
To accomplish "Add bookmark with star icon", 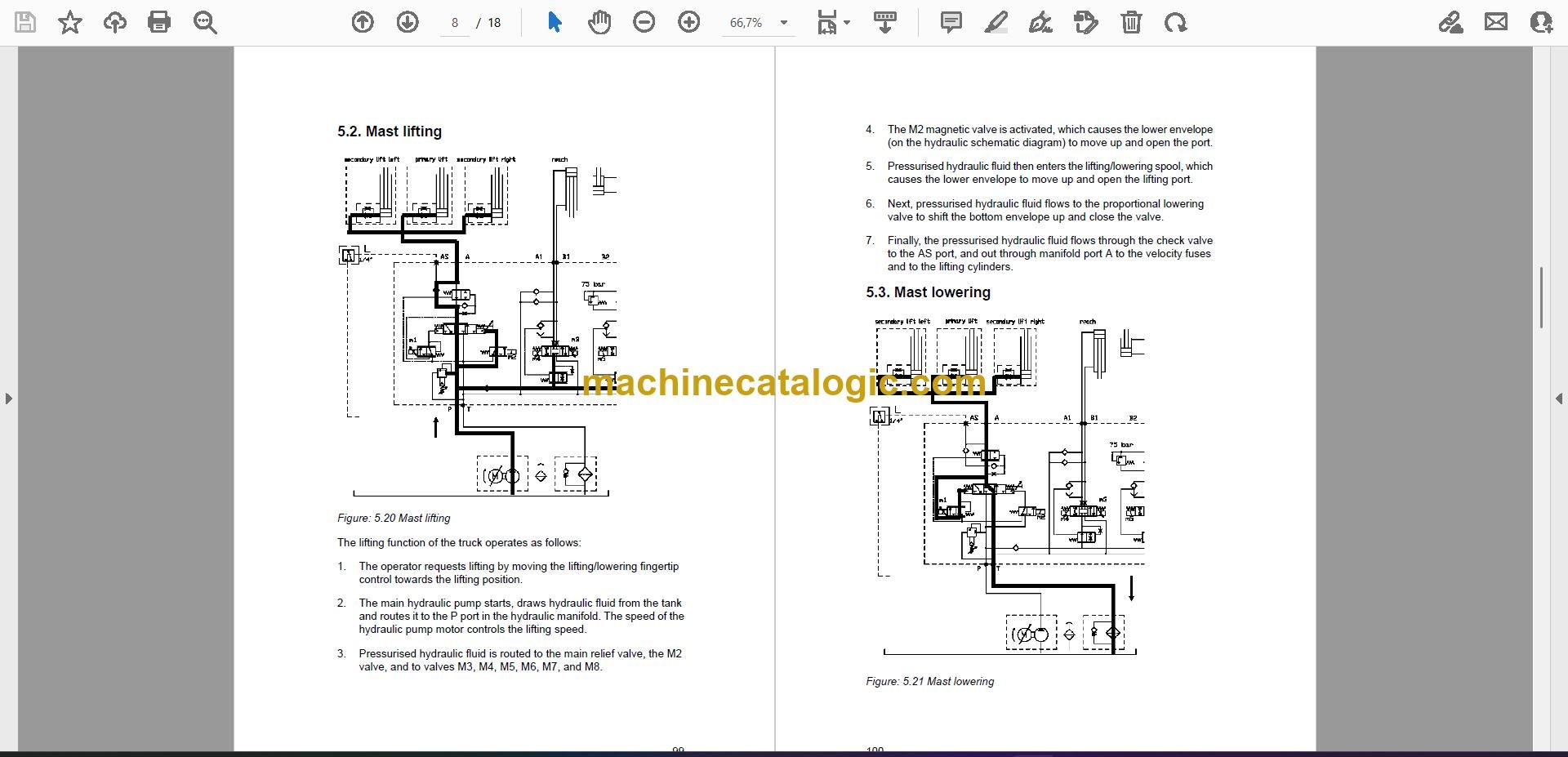I will tap(70, 22).
